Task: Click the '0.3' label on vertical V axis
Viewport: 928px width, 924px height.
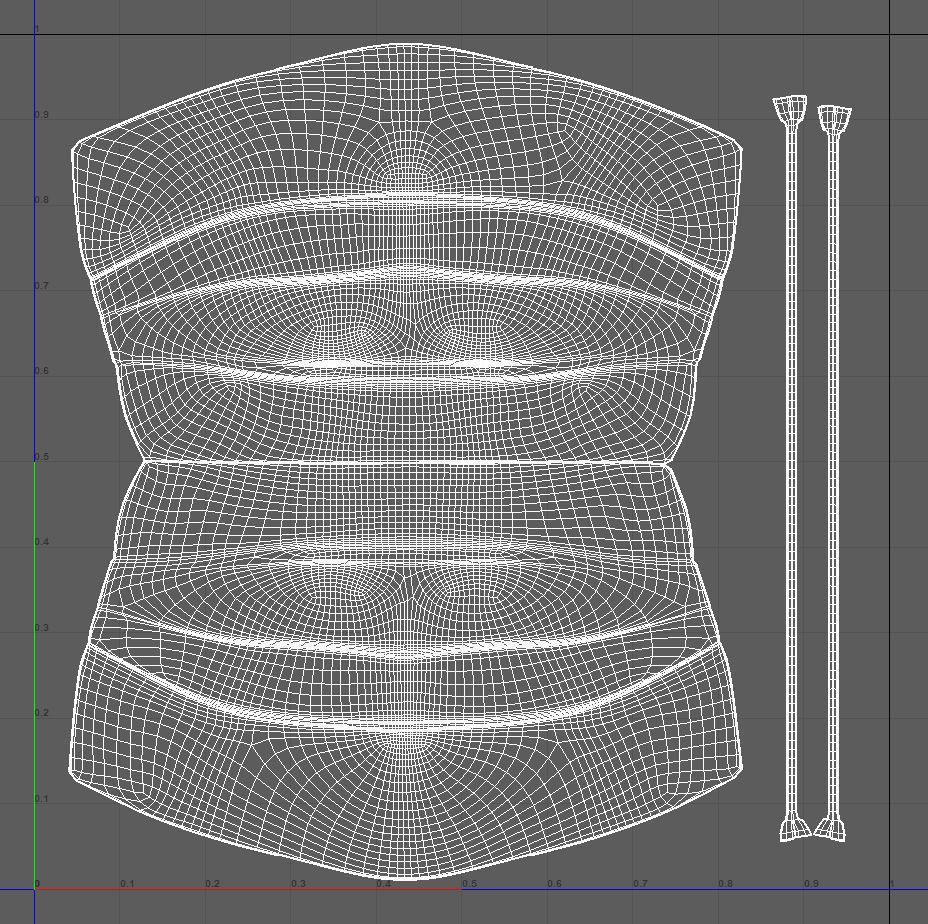Action: click(41, 628)
